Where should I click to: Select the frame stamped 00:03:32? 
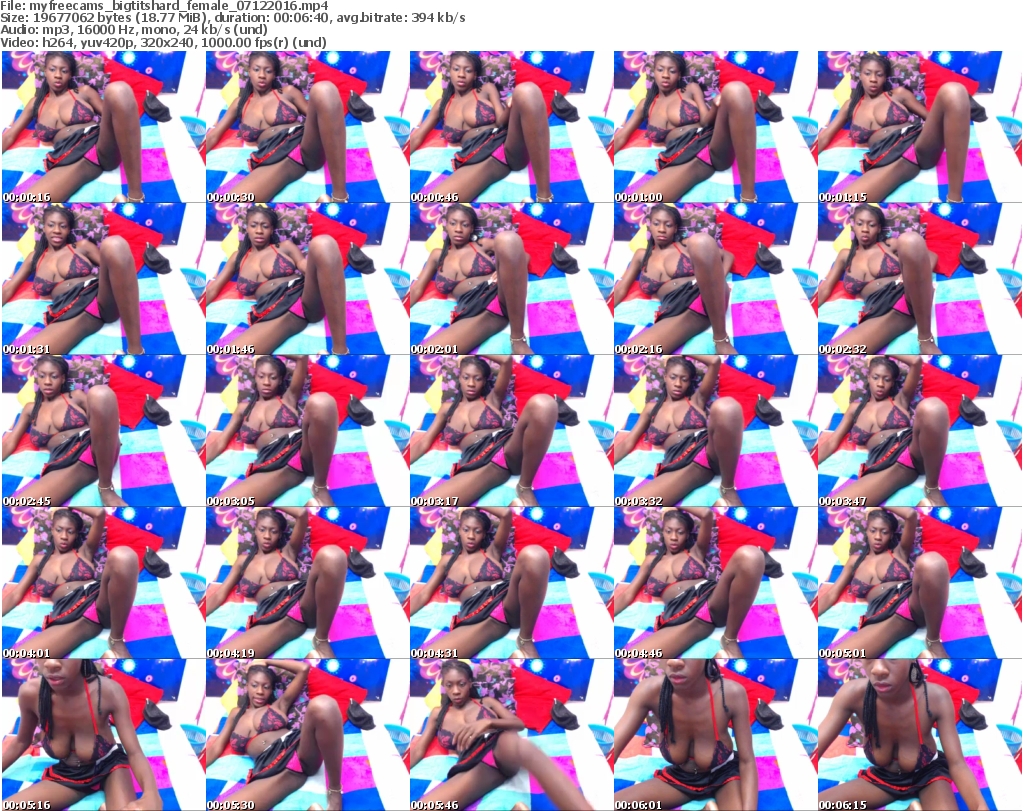pos(714,431)
